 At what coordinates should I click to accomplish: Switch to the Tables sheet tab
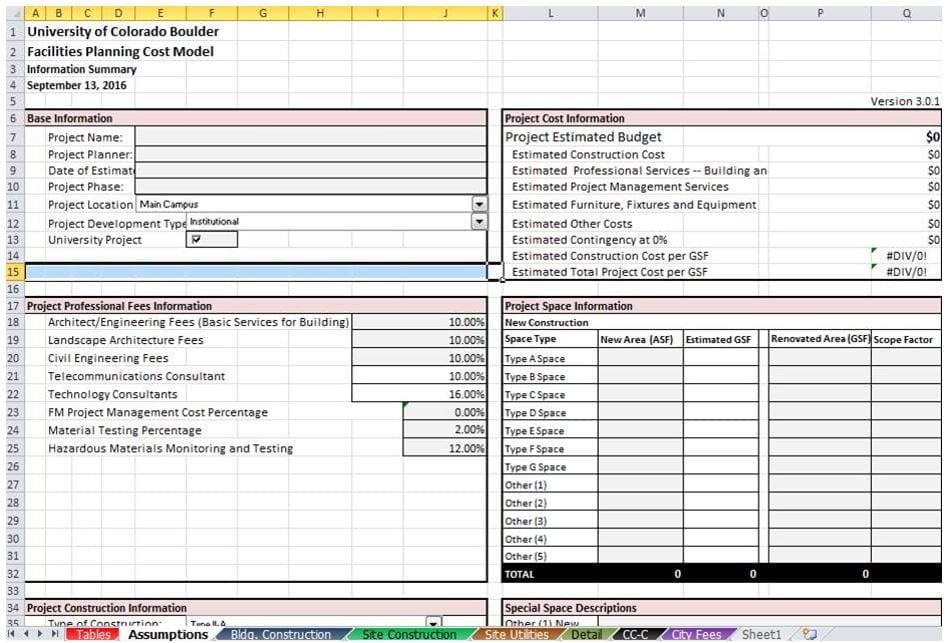point(93,635)
